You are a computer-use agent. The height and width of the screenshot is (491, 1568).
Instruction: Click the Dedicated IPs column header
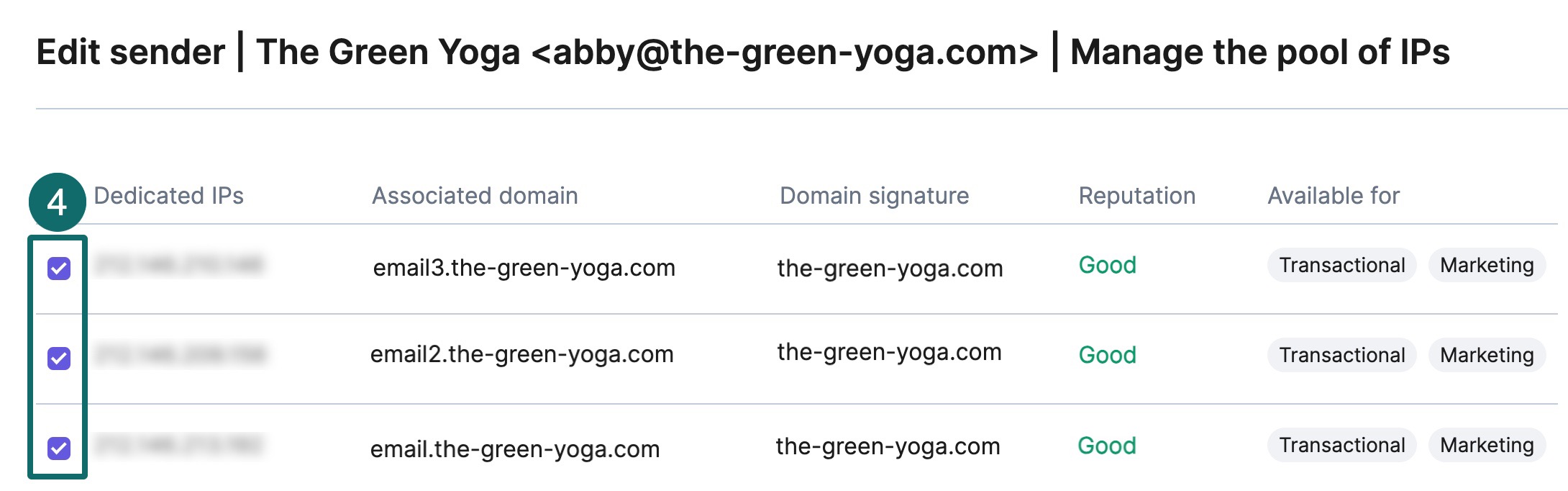tap(168, 196)
